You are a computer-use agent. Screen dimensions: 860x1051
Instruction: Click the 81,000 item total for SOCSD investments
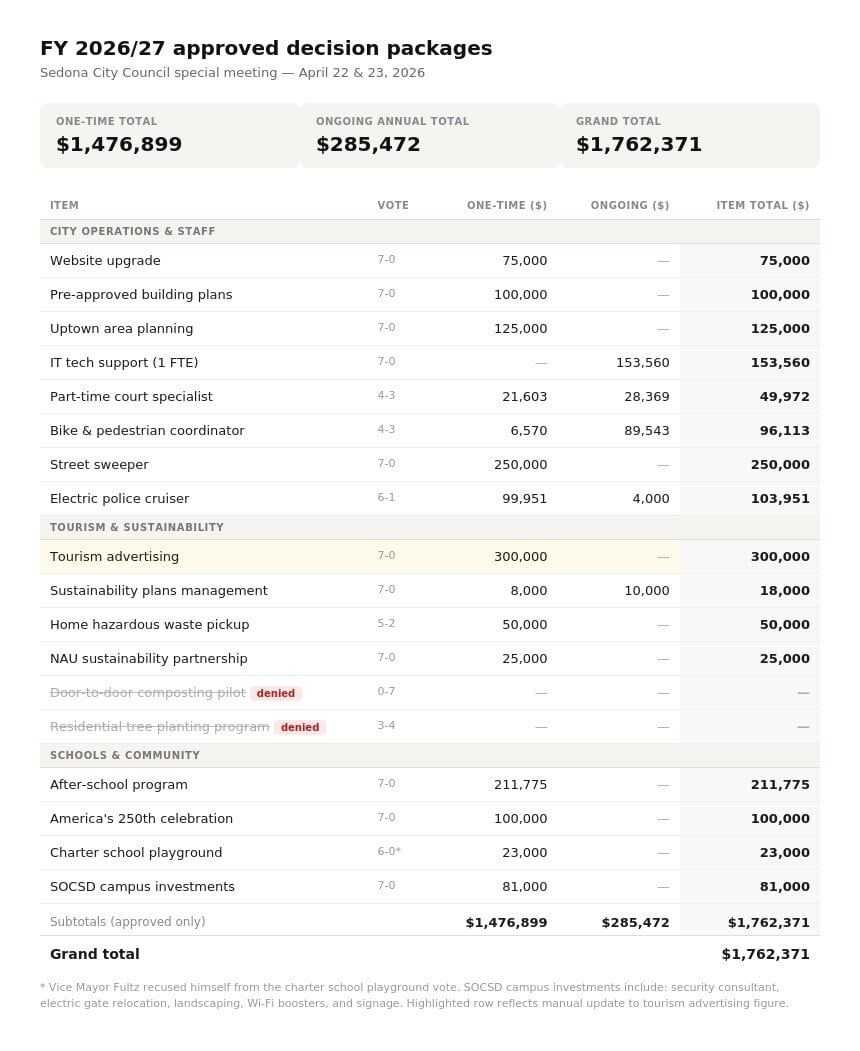point(784,887)
